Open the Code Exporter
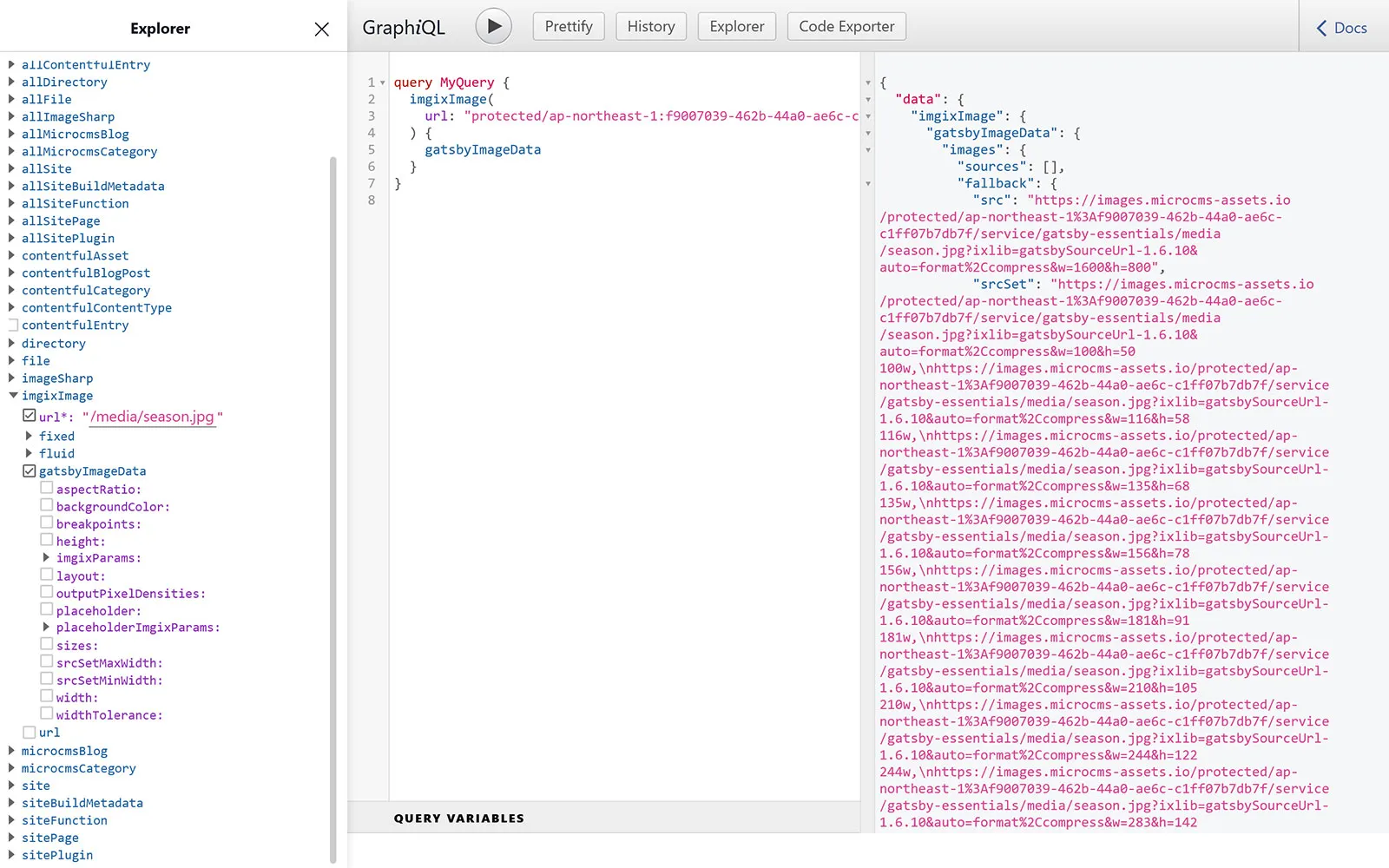 coord(846,26)
